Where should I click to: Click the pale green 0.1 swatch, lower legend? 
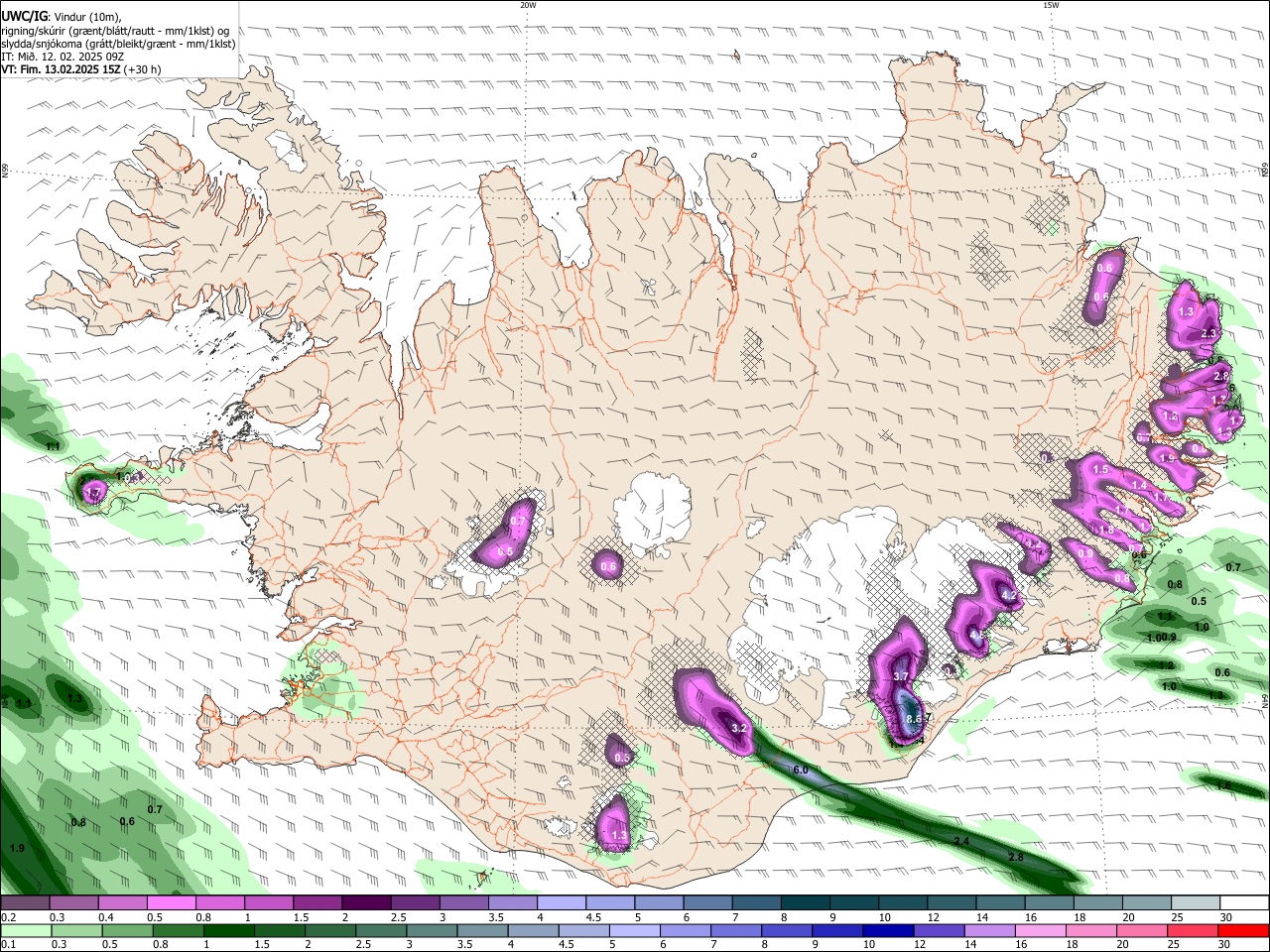(x=25, y=931)
